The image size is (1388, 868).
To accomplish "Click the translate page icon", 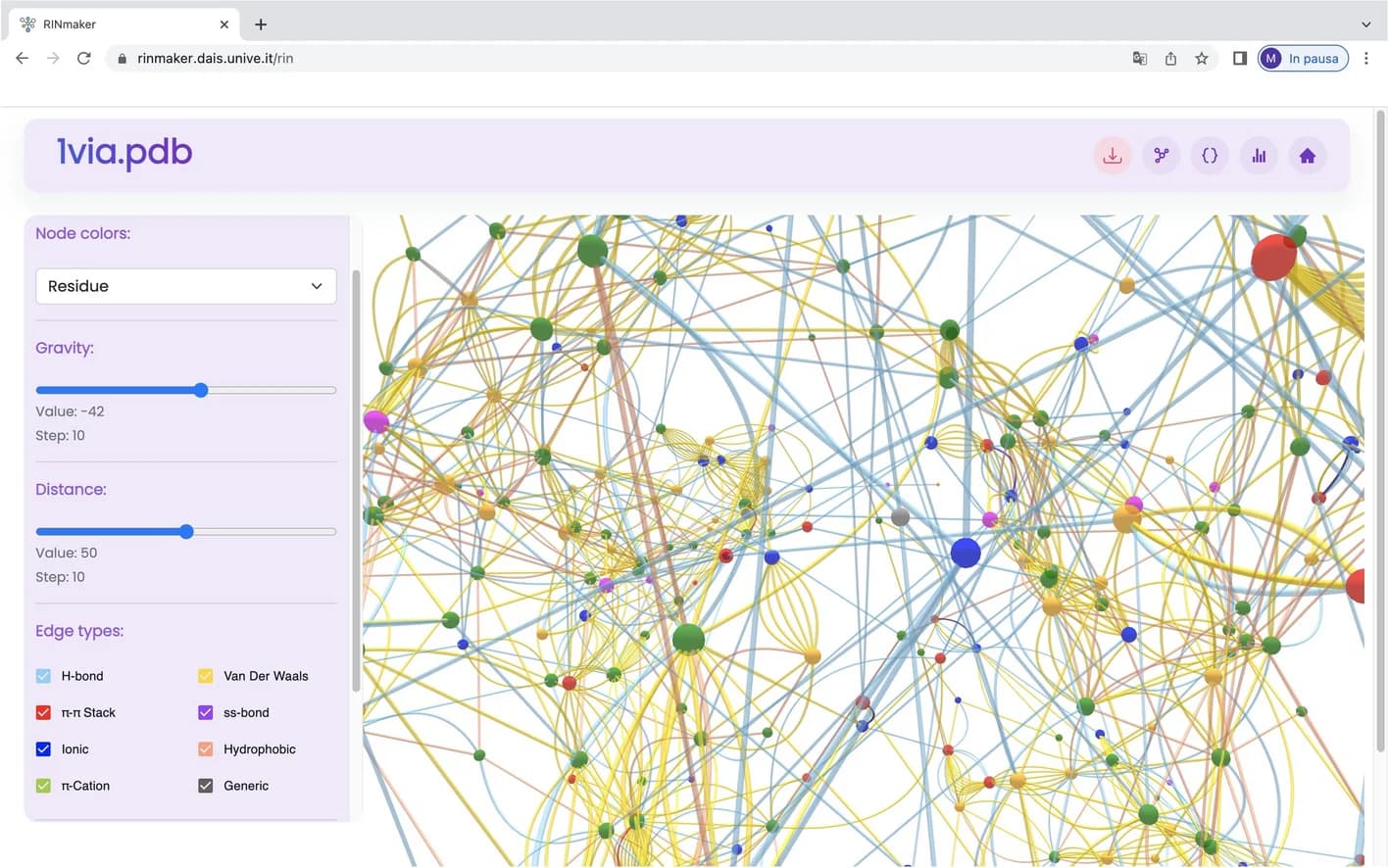I will [1139, 58].
